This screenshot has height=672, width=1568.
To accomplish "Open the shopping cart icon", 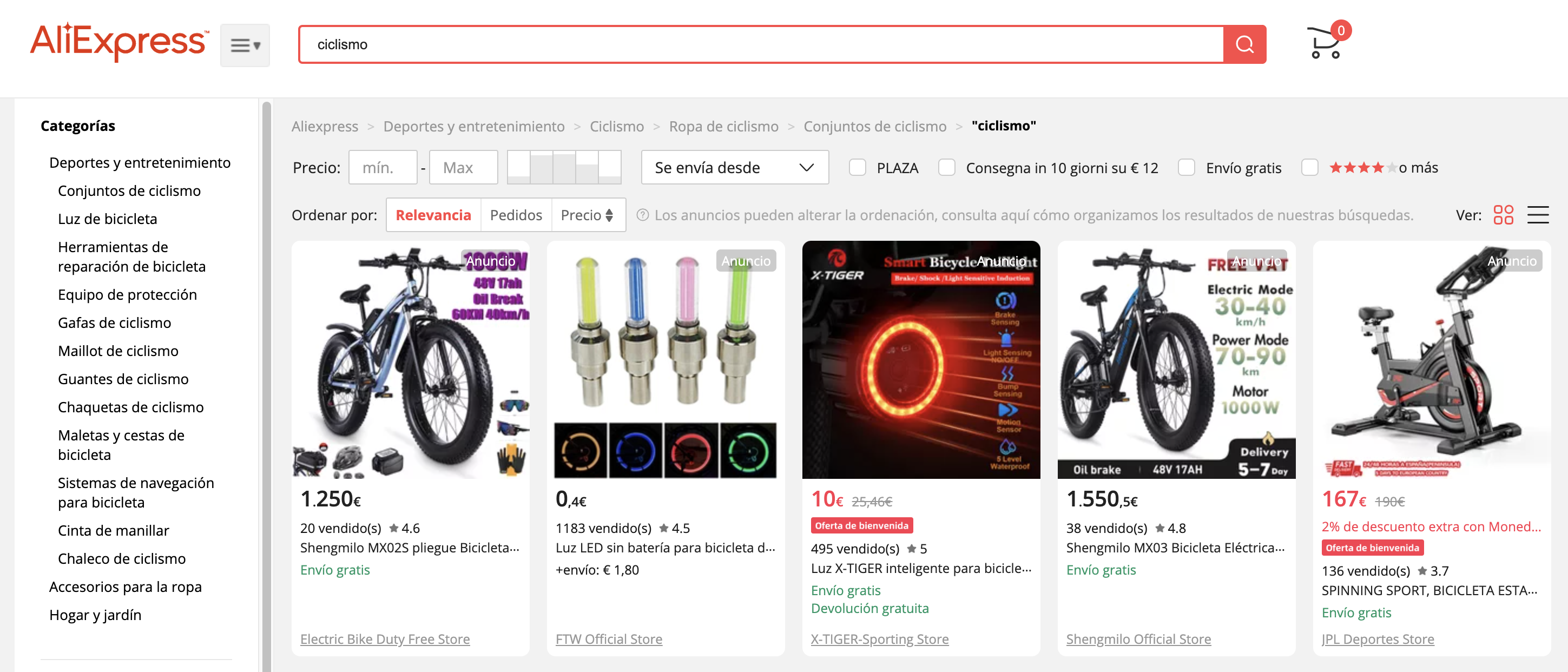I will point(1328,41).
